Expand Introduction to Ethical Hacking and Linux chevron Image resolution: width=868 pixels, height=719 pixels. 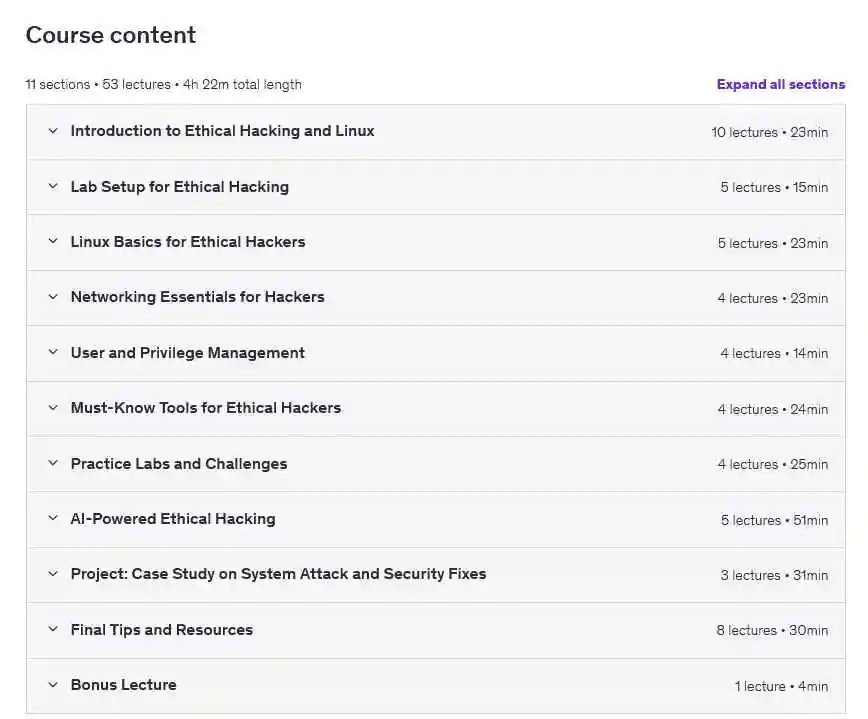point(53,131)
